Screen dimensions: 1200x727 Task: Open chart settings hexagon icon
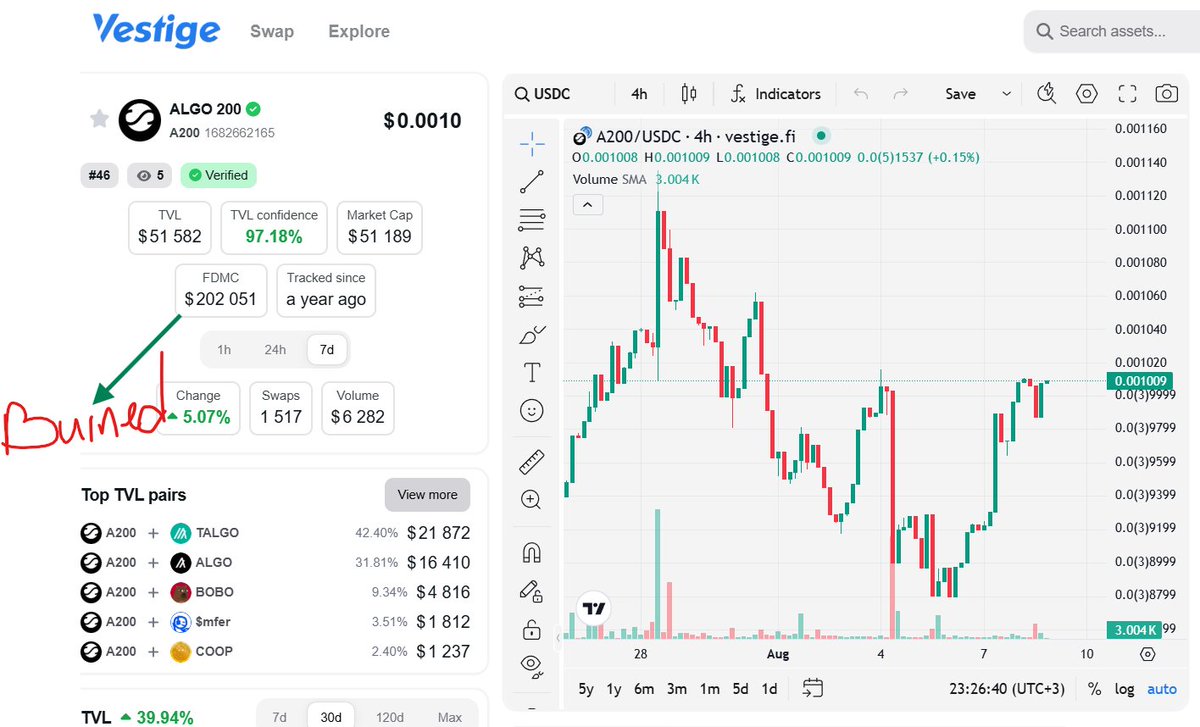1087,94
